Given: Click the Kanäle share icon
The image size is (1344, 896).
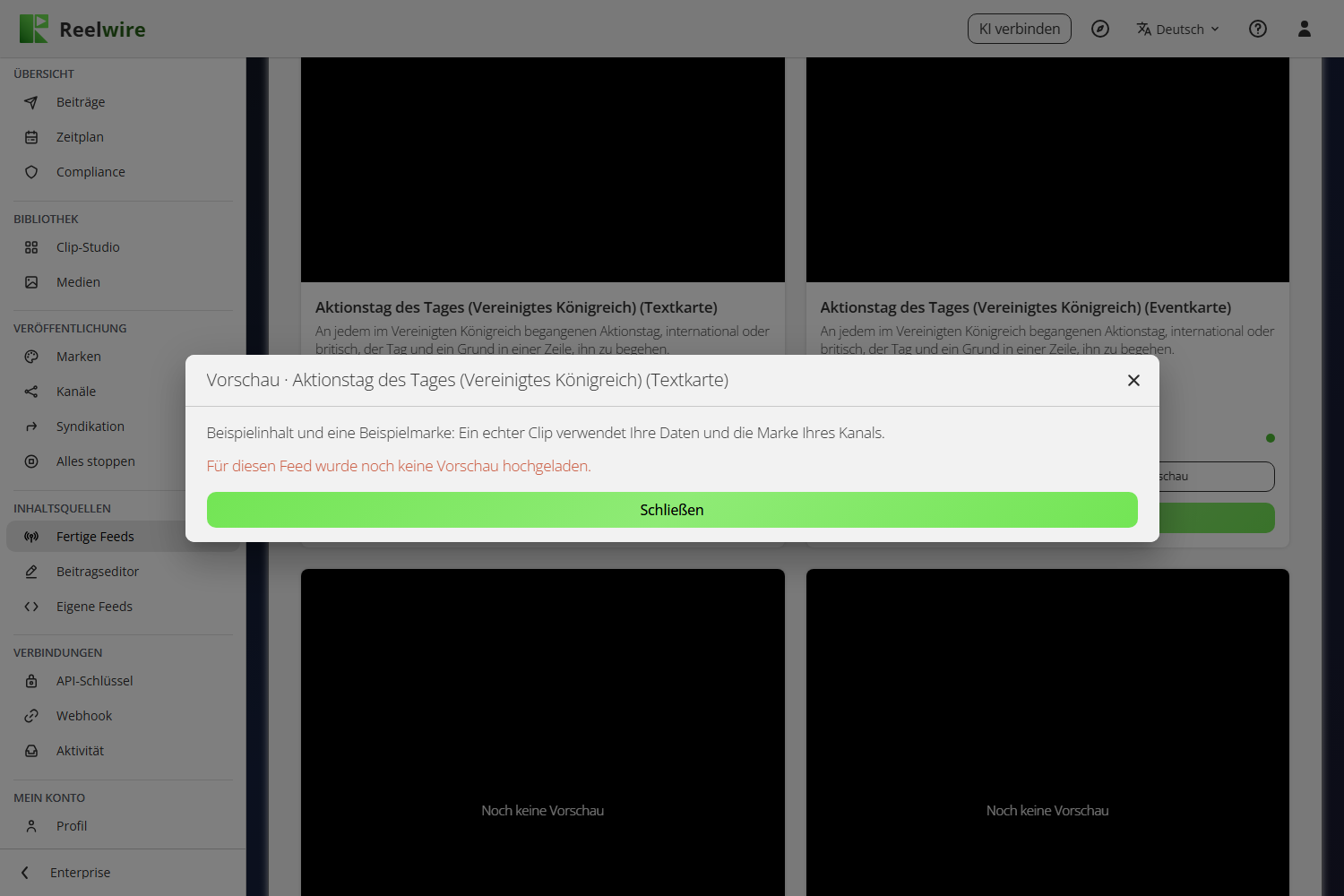Looking at the screenshot, I should 31,392.
